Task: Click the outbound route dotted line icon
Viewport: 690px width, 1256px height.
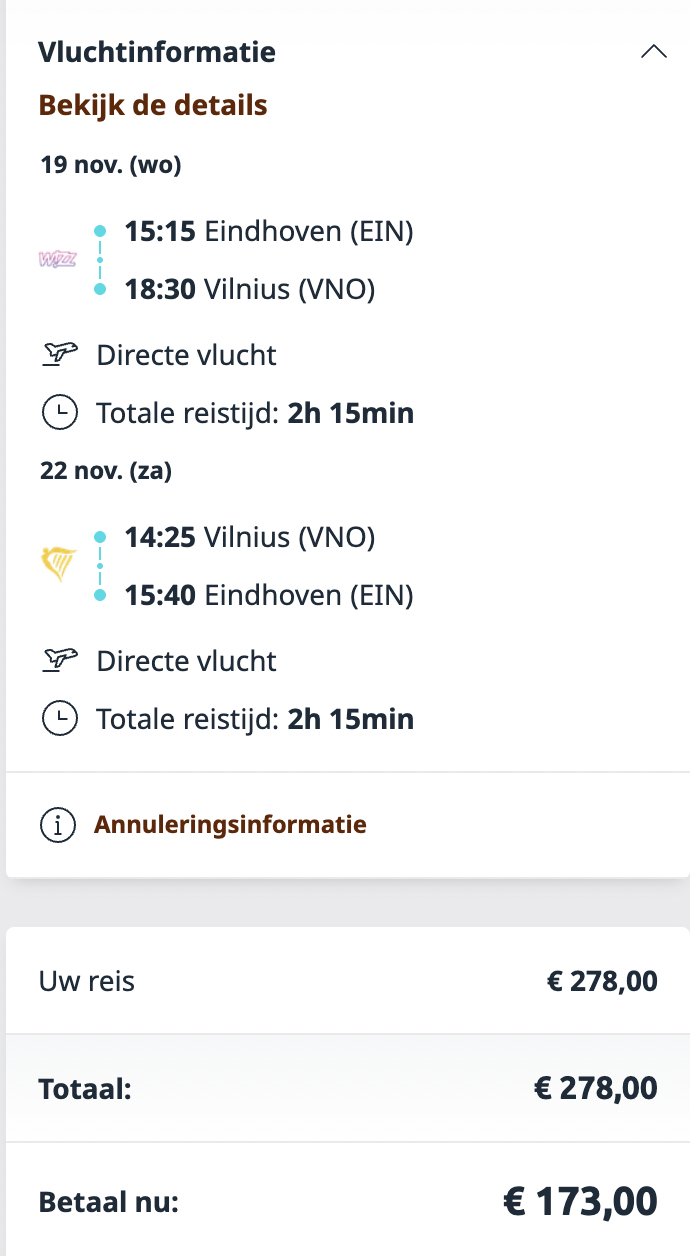Action: coord(100,261)
